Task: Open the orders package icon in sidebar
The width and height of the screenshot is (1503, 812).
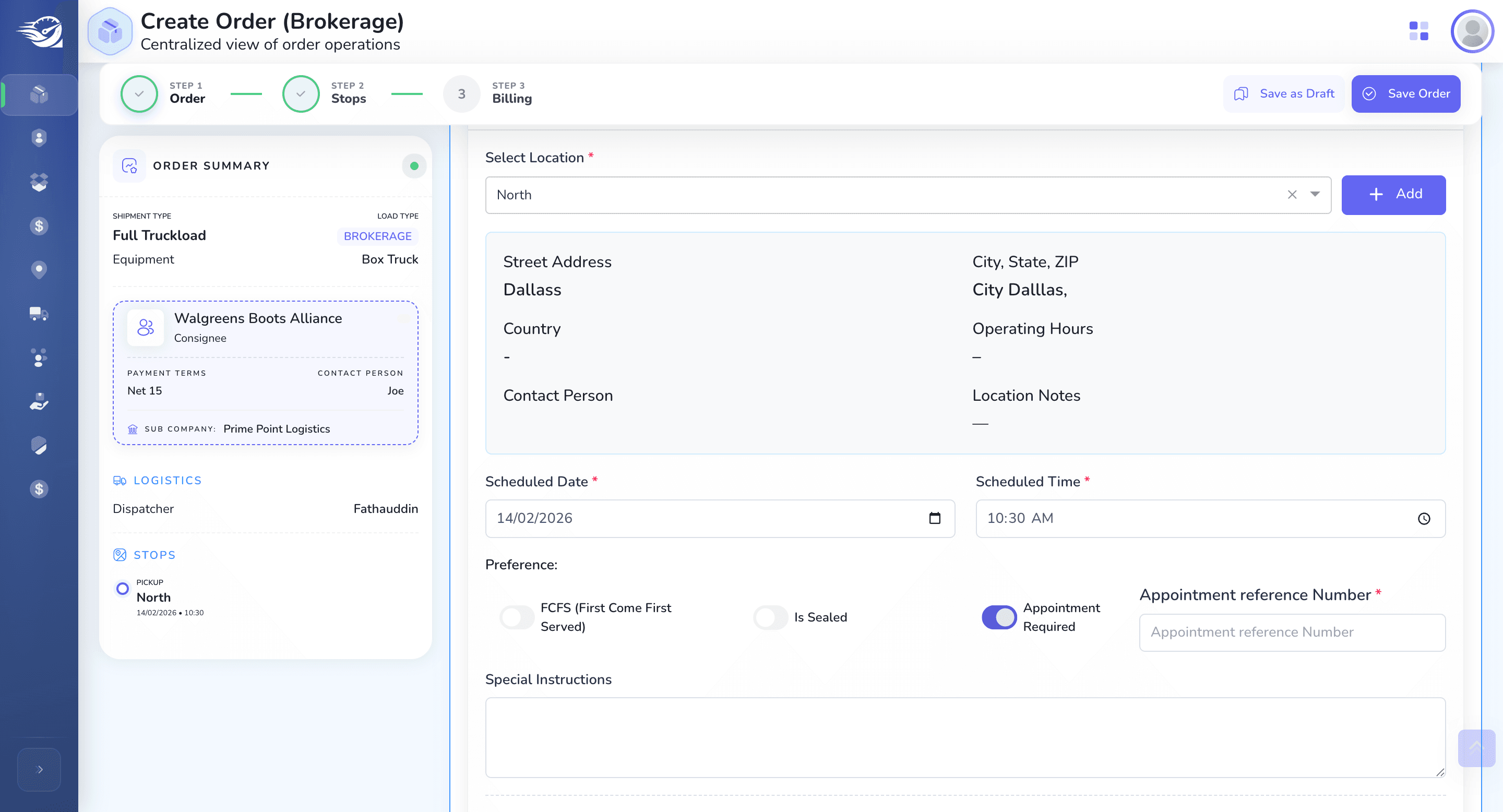Action: coord(39,94)
